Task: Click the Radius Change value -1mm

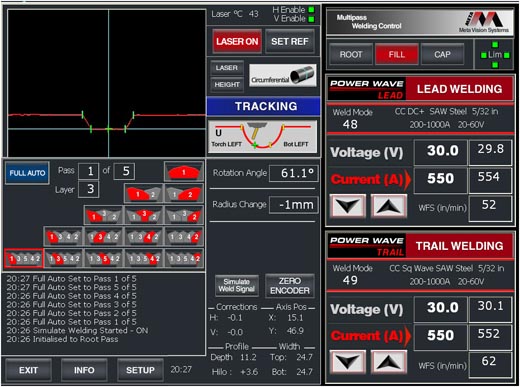Action: pyautogui.click(x=294, y=204)
